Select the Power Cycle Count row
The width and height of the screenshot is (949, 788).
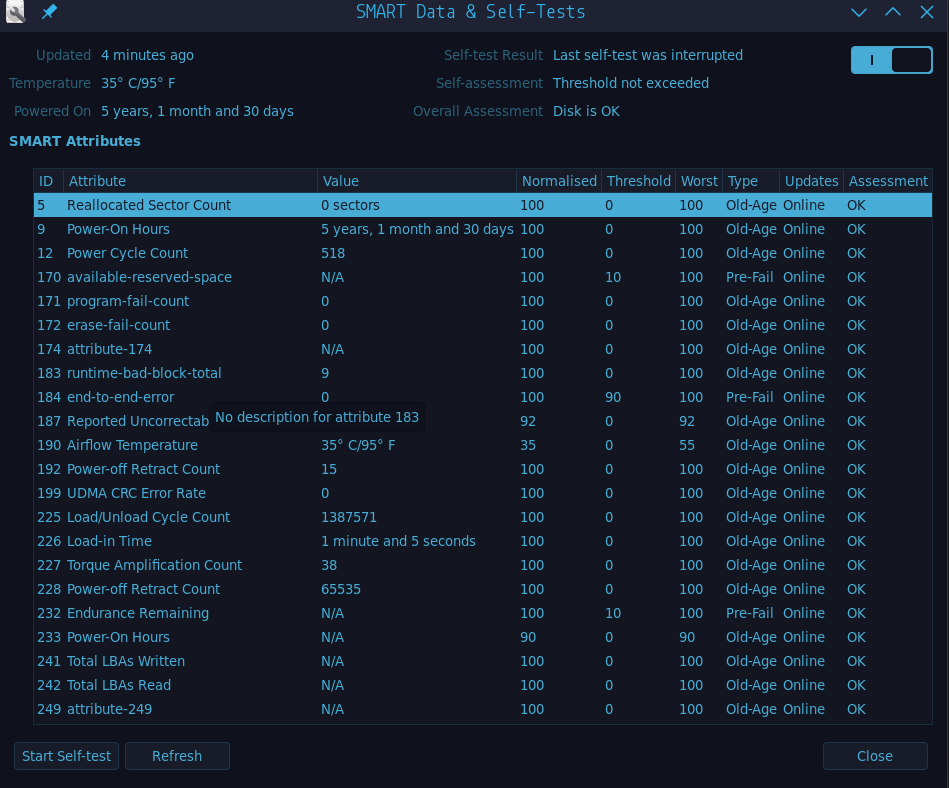click(x=127, y=253)
